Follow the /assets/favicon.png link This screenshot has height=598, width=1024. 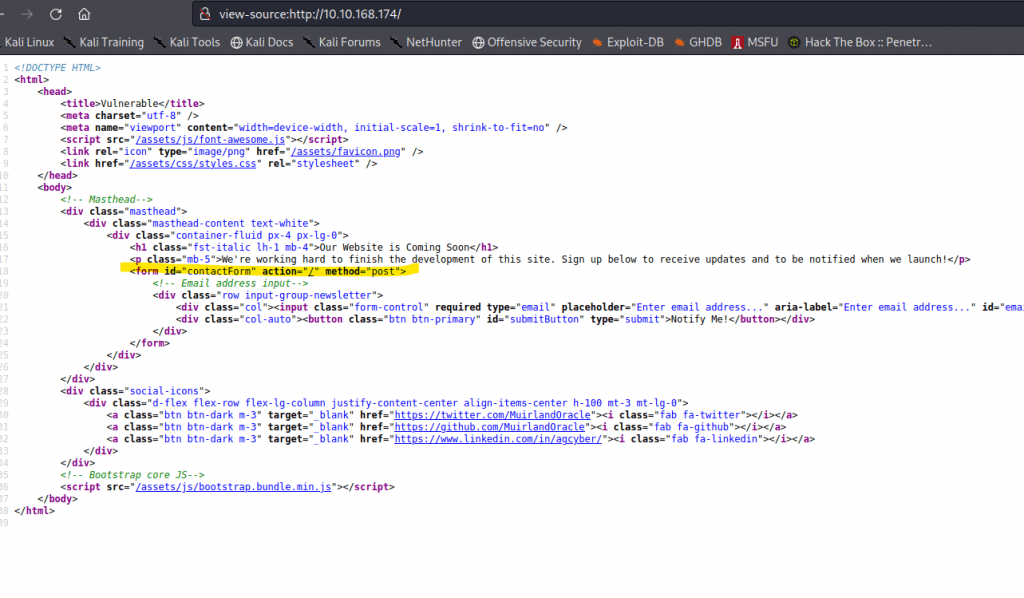pos(345,151)
